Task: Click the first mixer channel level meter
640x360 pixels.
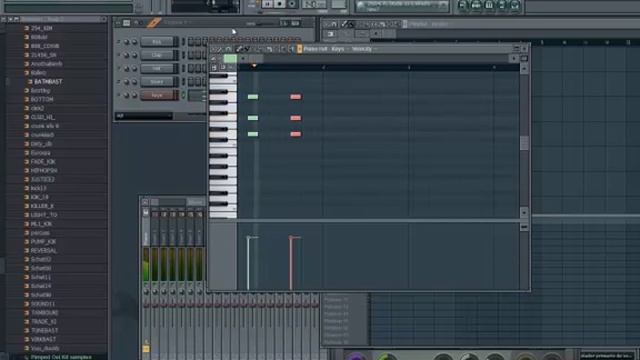Action: click(x=146, y=264)
